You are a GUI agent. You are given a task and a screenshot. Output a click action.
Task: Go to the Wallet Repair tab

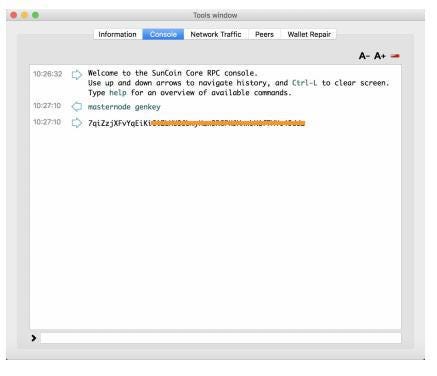click(309, 34)
